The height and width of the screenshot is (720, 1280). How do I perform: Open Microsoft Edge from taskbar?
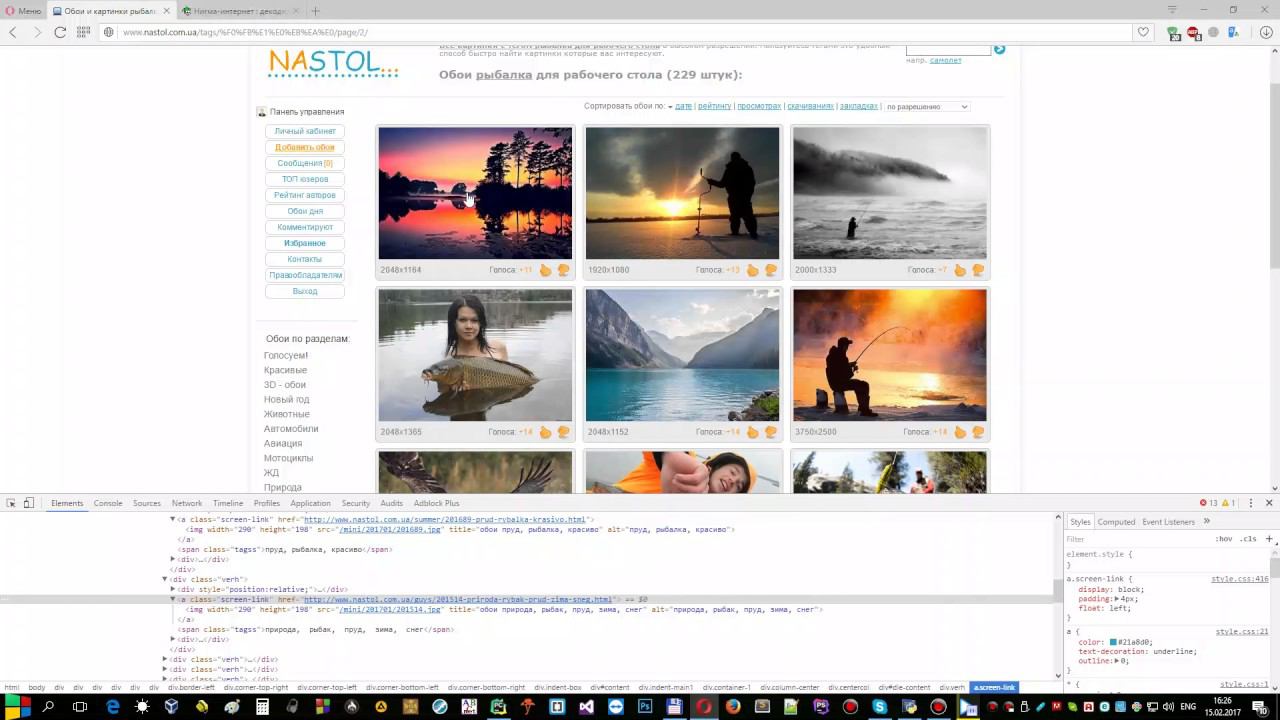click(112, 707)
